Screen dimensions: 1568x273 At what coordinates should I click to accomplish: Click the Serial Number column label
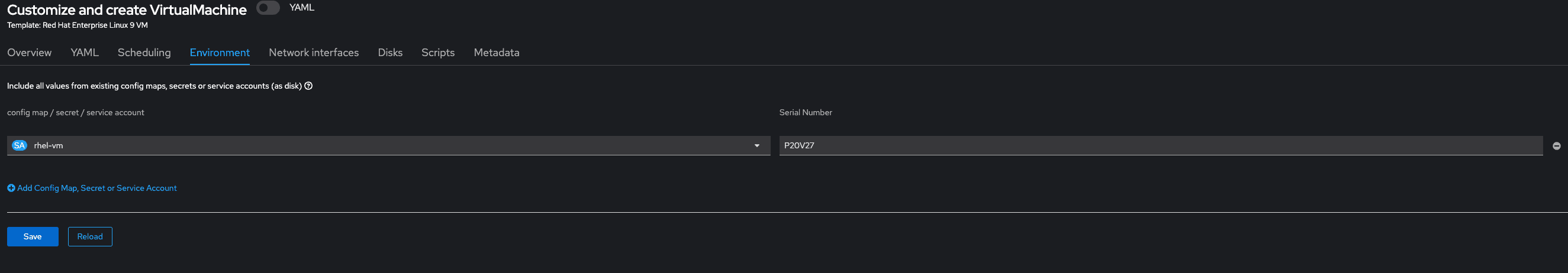pos(805,112)
